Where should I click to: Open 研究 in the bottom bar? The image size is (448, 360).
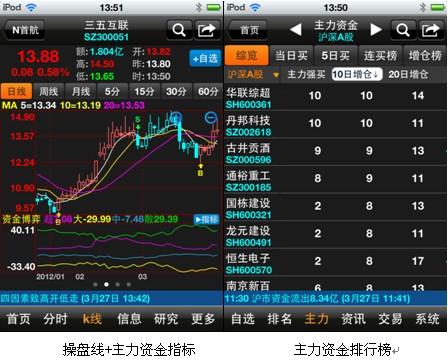pyautogui.click(x=166, y=319)
